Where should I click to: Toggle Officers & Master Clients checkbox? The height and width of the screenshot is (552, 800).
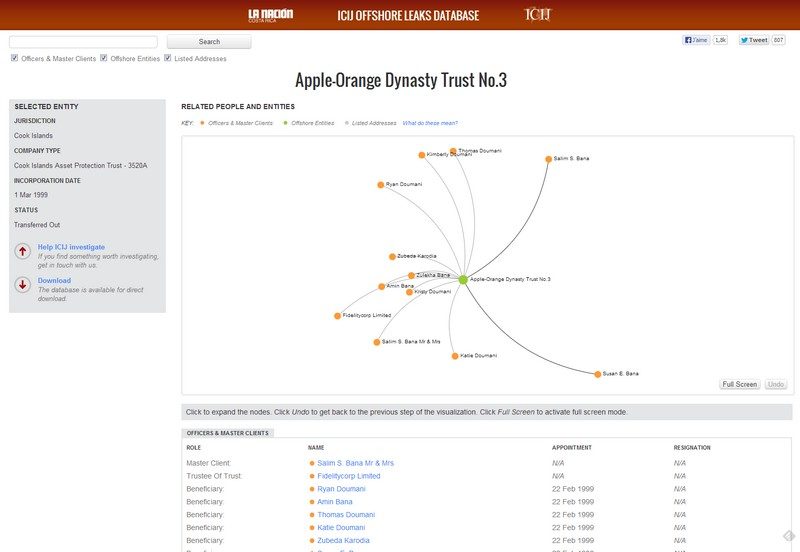coord(14,58)
